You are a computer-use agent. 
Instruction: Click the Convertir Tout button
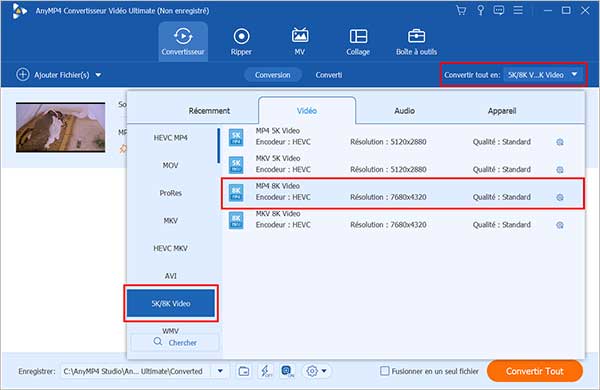(x=535, y=371)
